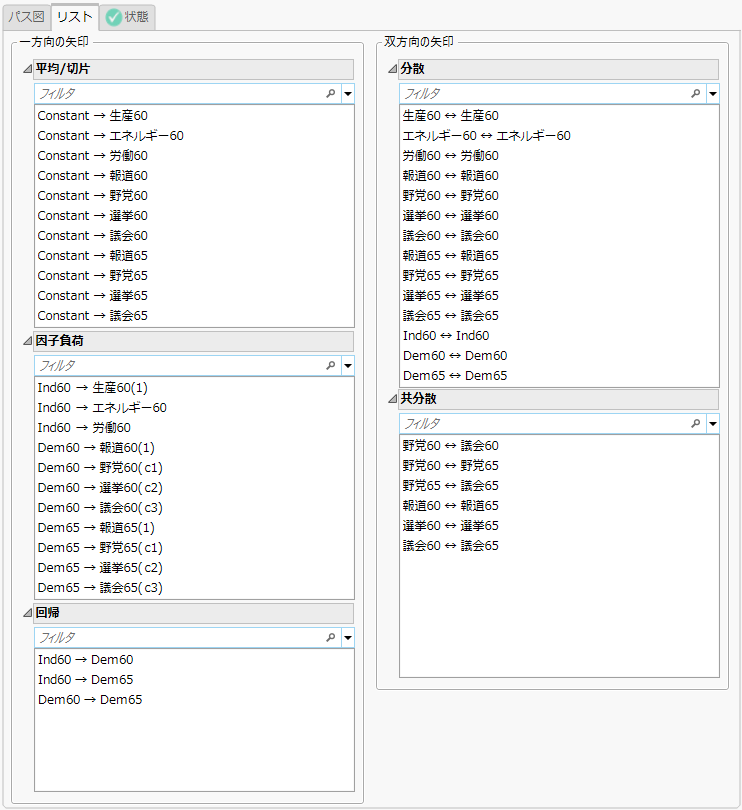The width and height of the screenshot is (742, 810).
Task: Select row Dem65 → 野党65(c1)
Action: tap(194, 548)
